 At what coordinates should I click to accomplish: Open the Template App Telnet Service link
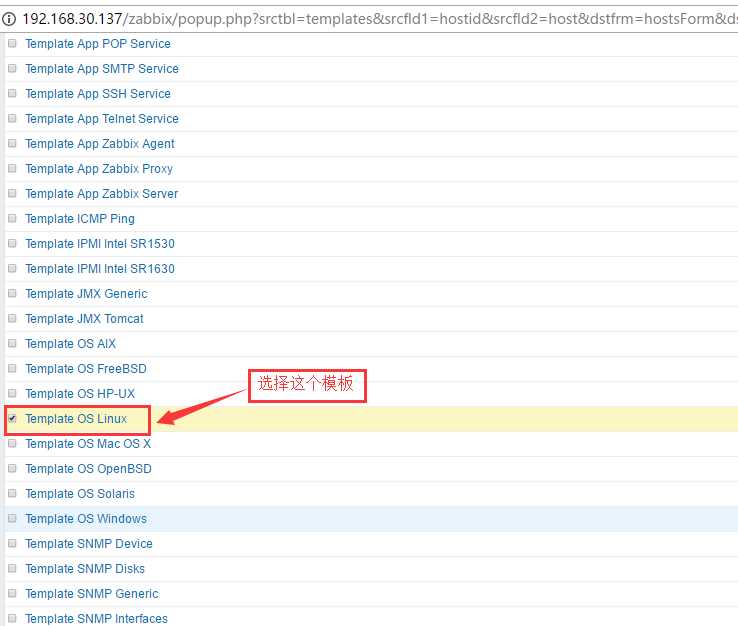(102, 119)
